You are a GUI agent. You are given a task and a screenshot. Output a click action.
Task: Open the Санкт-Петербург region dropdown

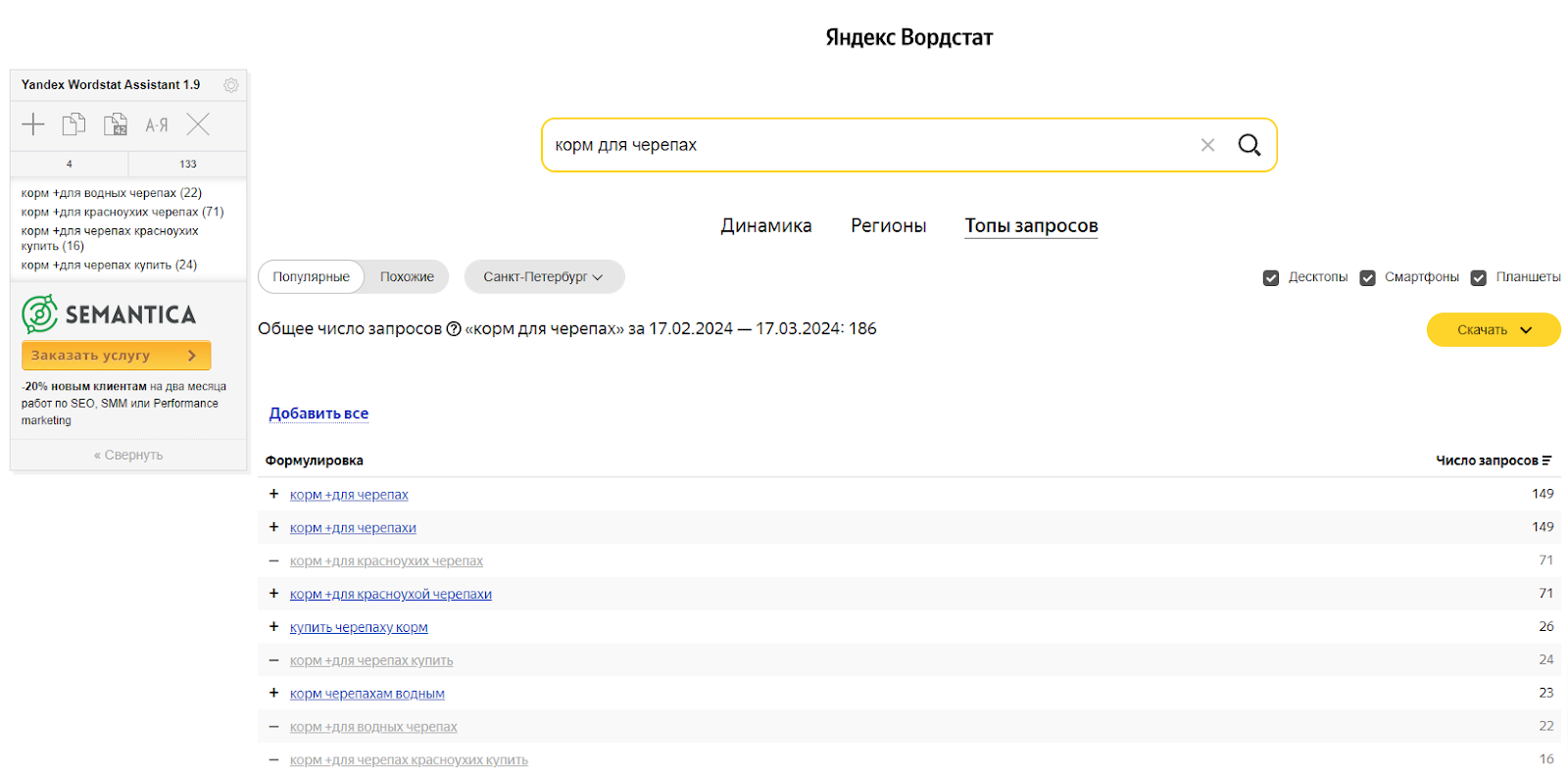click(x=544, y=277)
